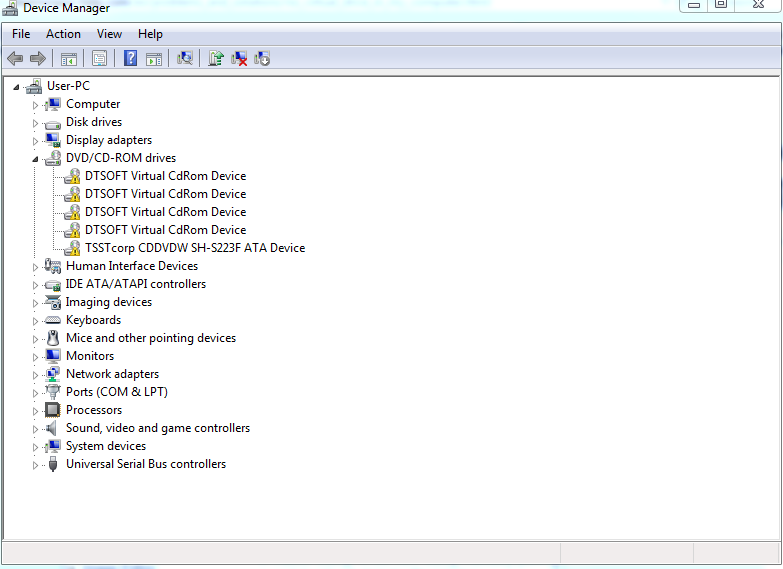
Task: Minimize the Device Manager window
Action: 694,5
